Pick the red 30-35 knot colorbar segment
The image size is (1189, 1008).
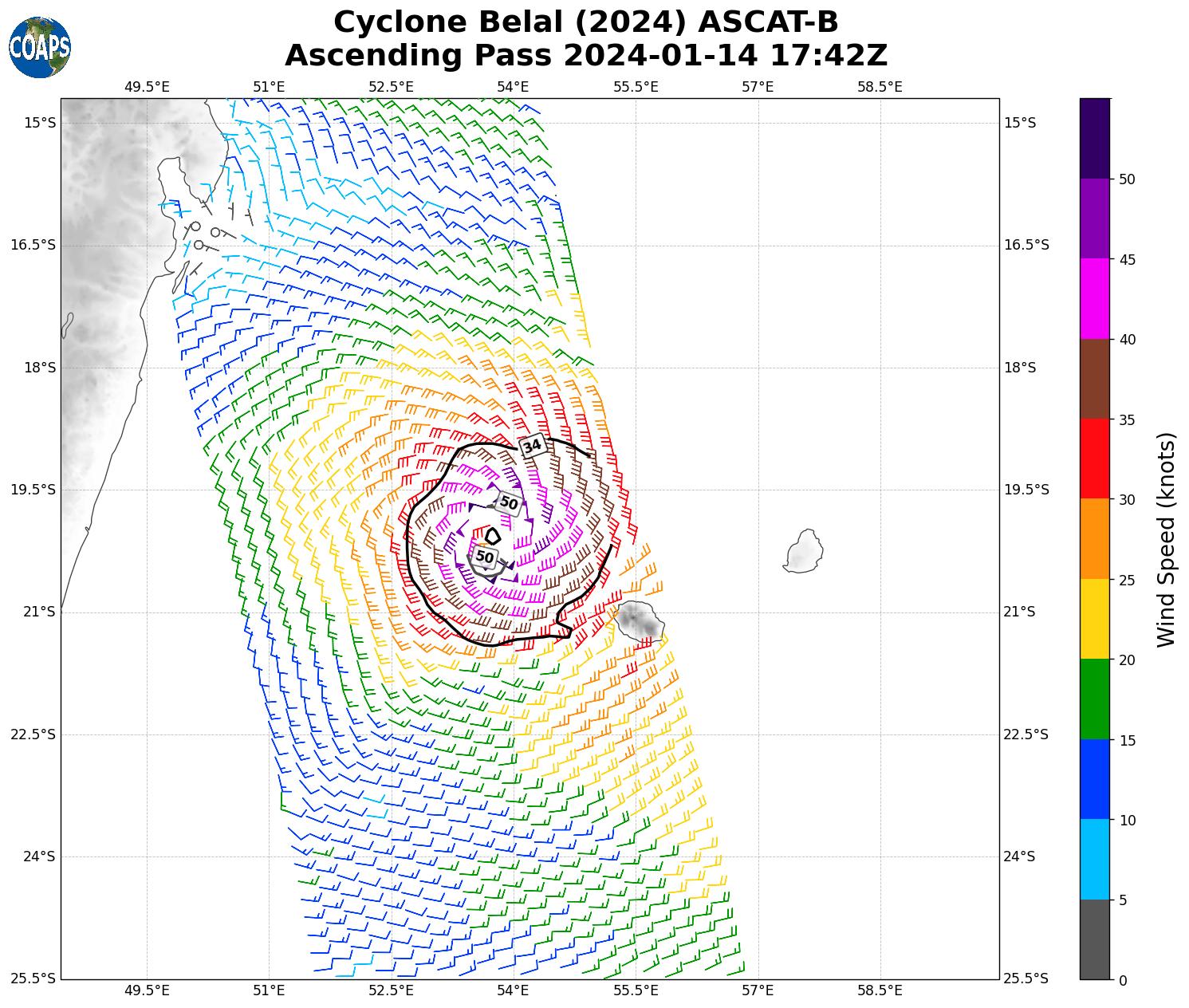pyautogui.click(x=1094, y=459)
